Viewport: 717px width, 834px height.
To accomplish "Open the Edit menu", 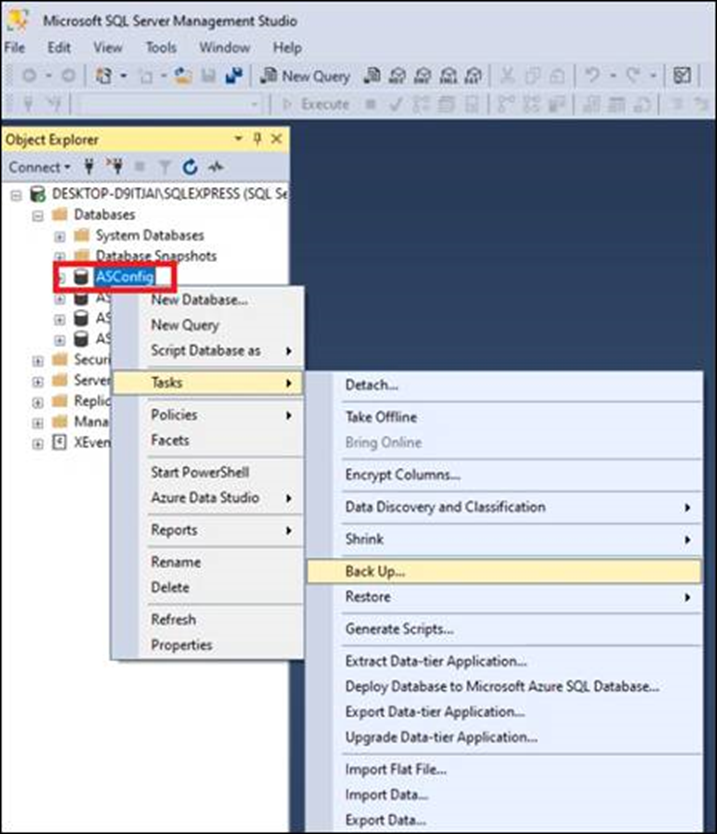I will (x=59, y=47).
